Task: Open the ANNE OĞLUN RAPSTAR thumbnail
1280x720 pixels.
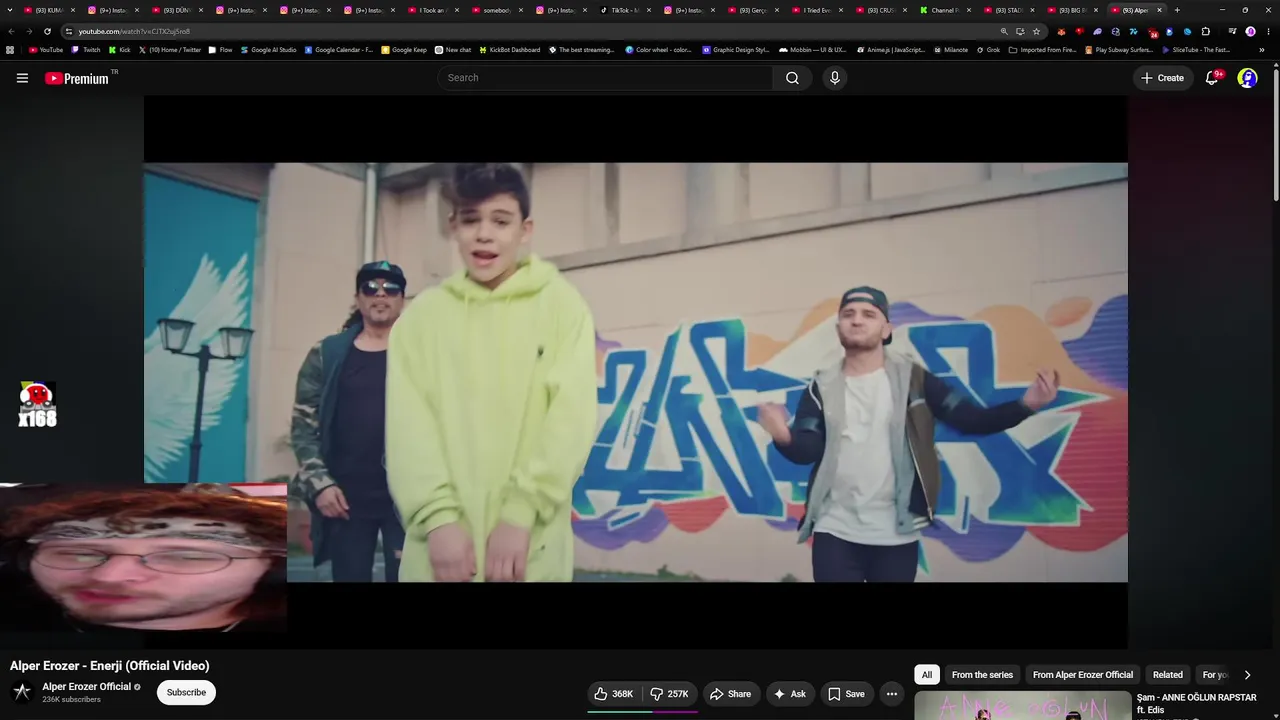Action: point(1022,706)
